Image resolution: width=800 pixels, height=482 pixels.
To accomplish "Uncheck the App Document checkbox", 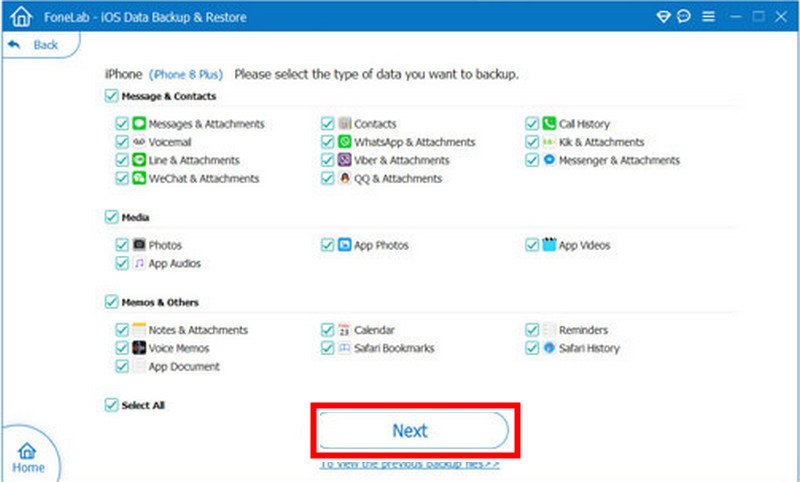I will coord(122,366).
